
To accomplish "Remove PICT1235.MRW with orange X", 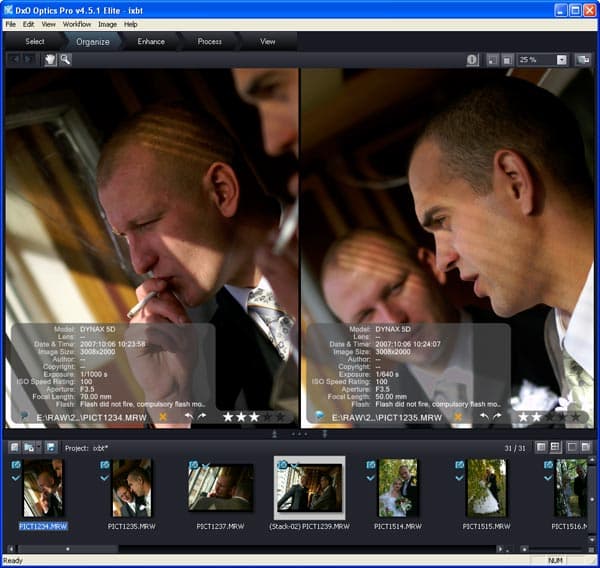I will 458,417.
